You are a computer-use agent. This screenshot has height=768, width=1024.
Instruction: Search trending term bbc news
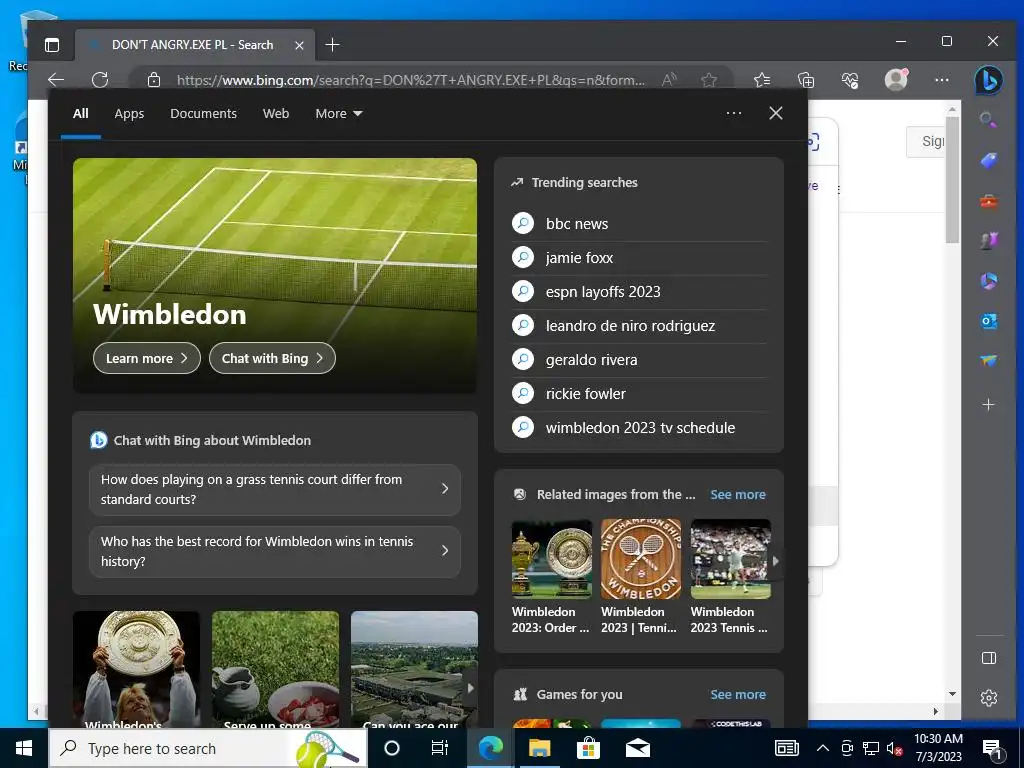click(x=639, y=224)
